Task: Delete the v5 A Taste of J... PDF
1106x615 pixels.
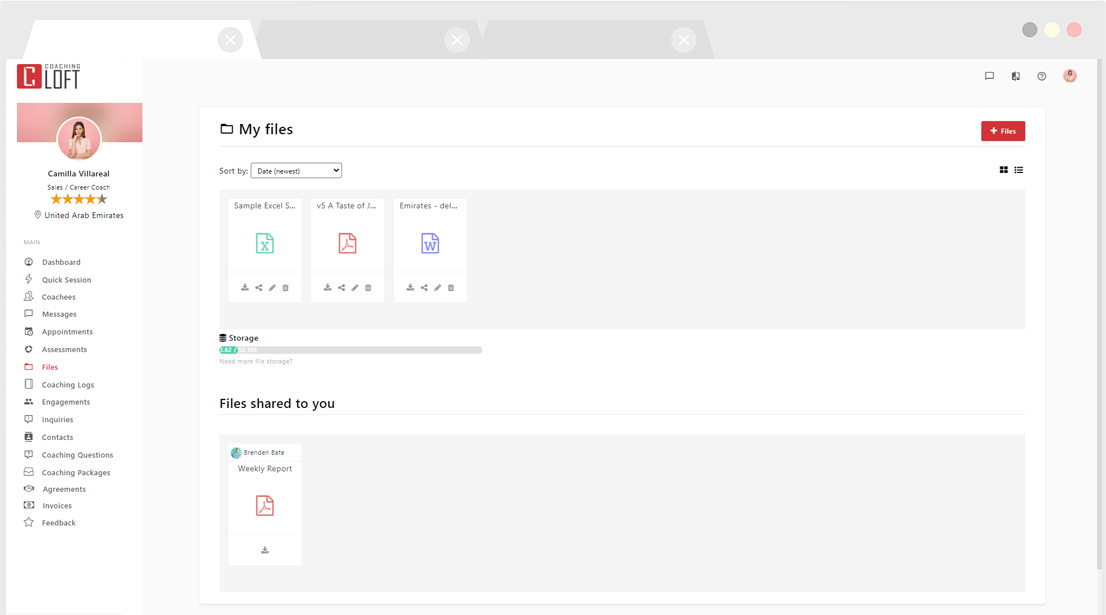Action: 368,288
